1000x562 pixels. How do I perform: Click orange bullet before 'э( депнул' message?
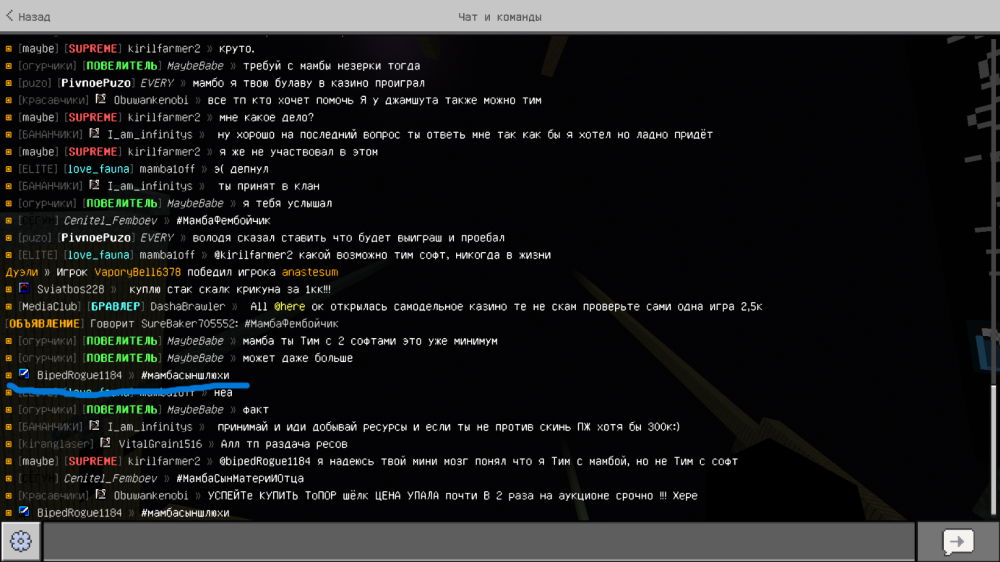pos(8,169)
